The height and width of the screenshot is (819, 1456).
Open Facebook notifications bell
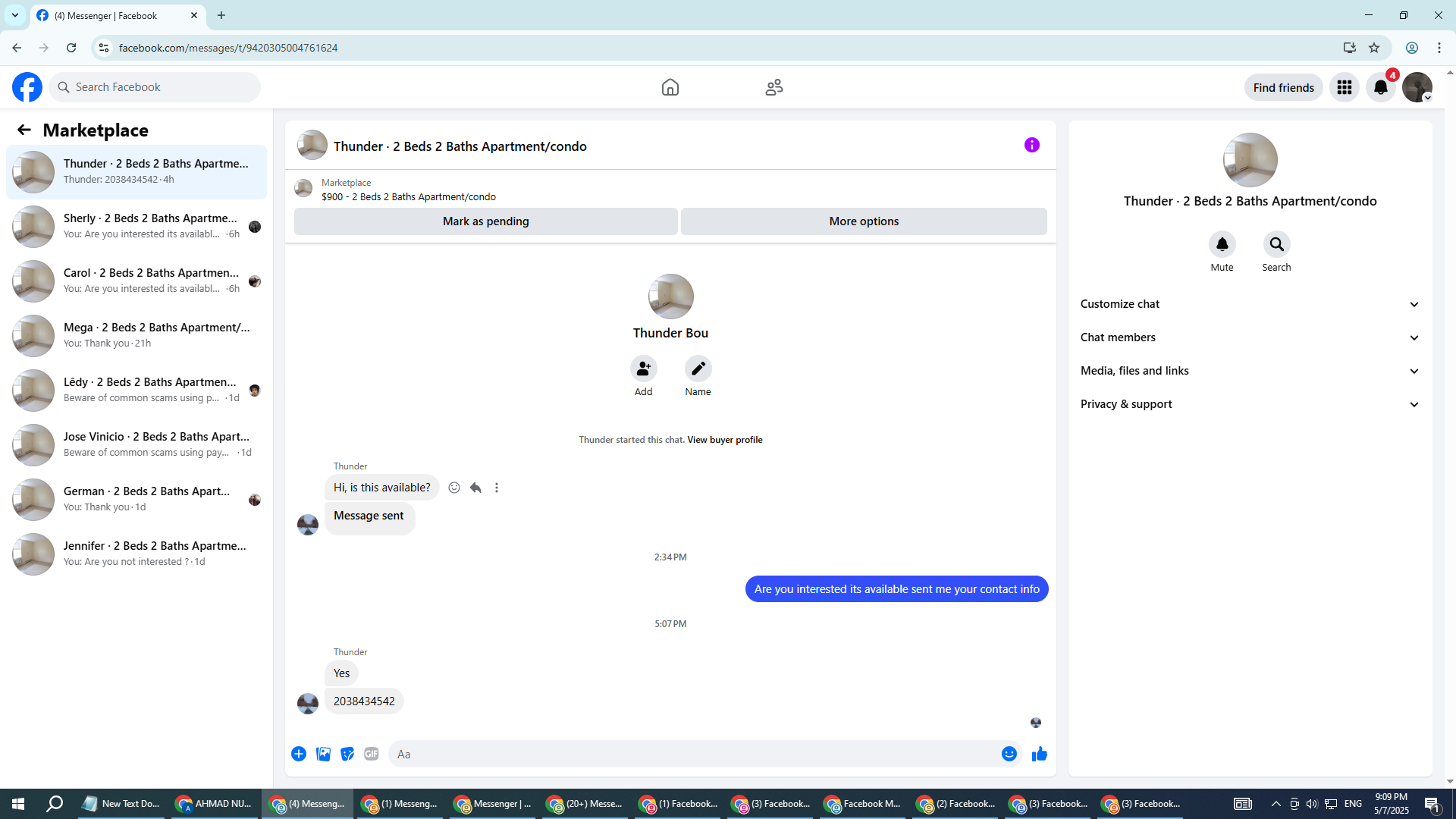pos(1380,87)
